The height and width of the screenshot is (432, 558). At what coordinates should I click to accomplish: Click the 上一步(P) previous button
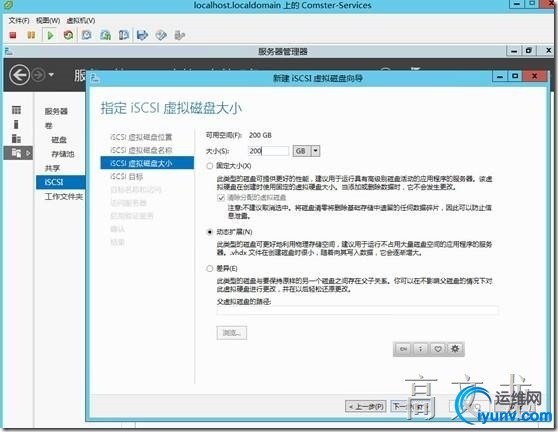[x=365, y=406]
